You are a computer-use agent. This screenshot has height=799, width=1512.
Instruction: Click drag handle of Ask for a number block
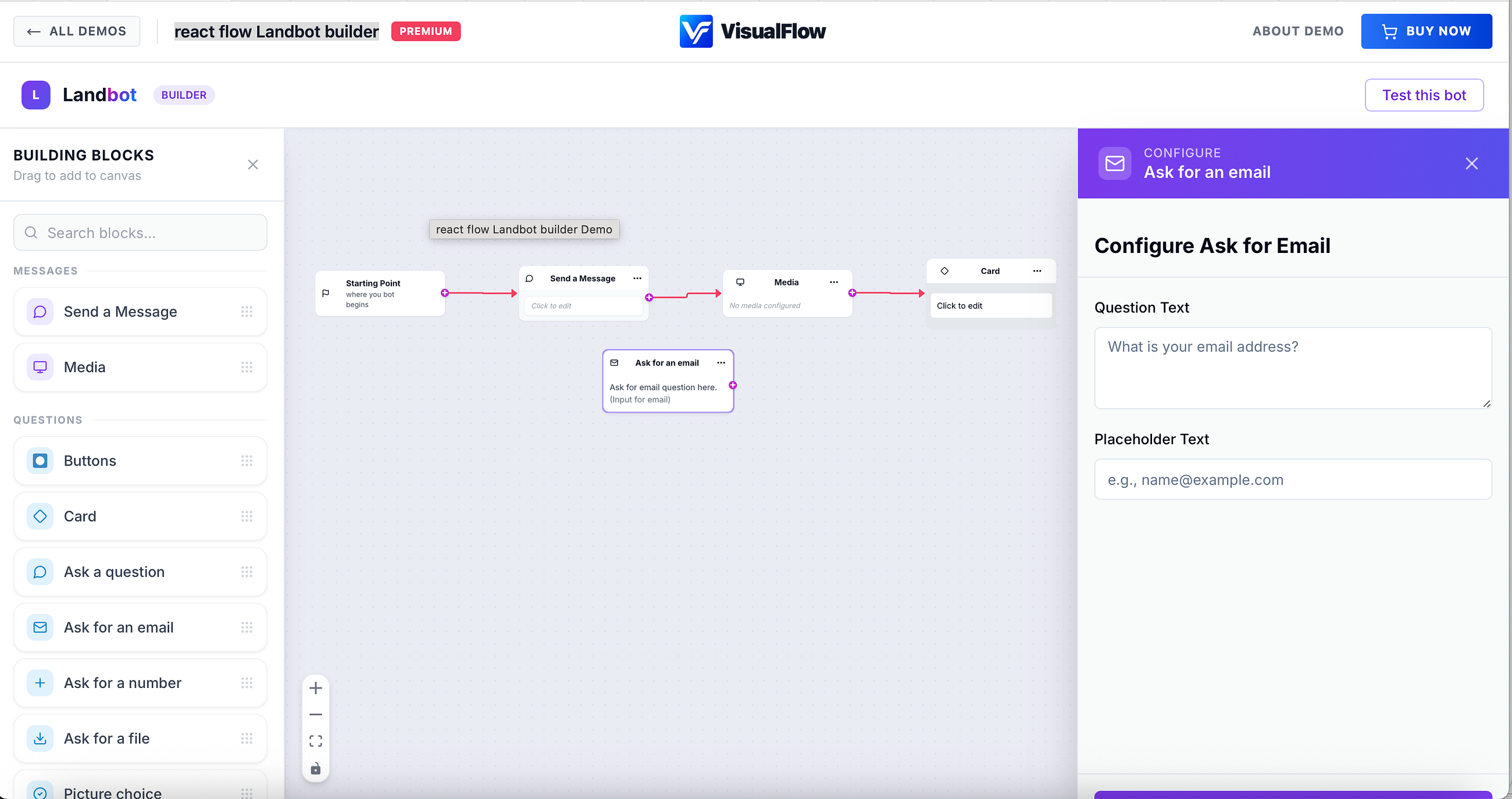[247, 683]
